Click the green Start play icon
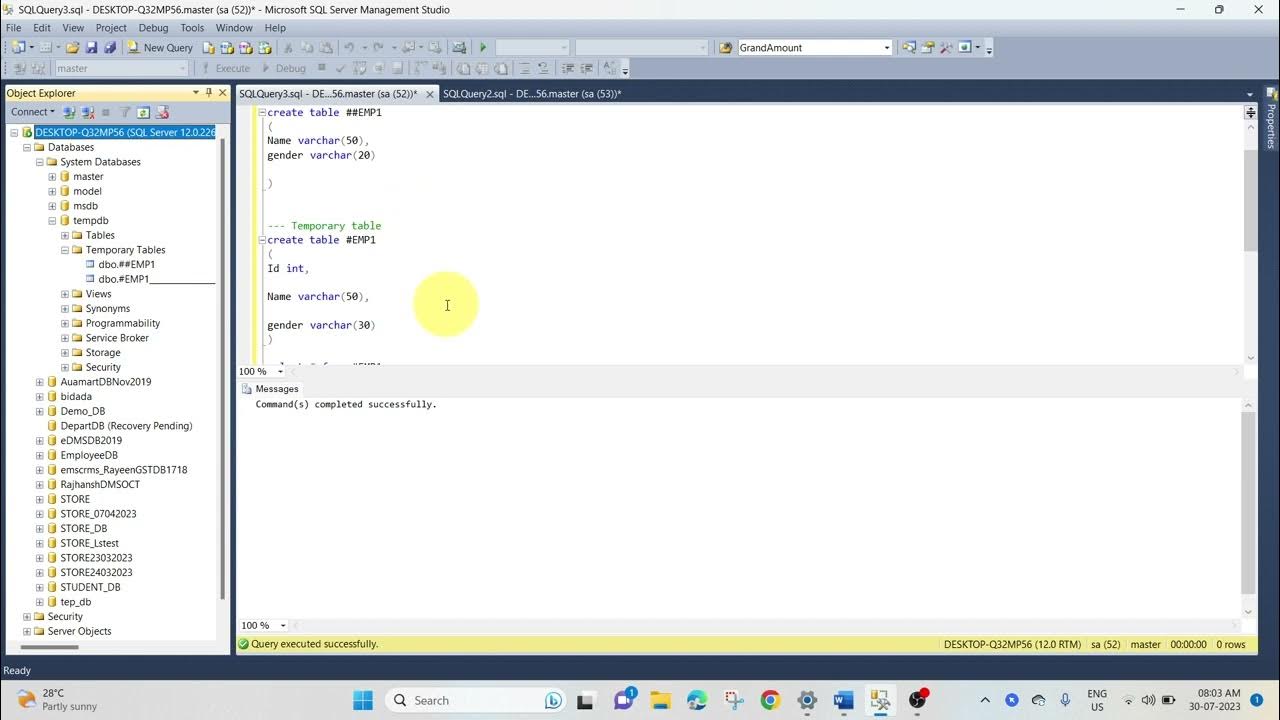 point(483,47)
